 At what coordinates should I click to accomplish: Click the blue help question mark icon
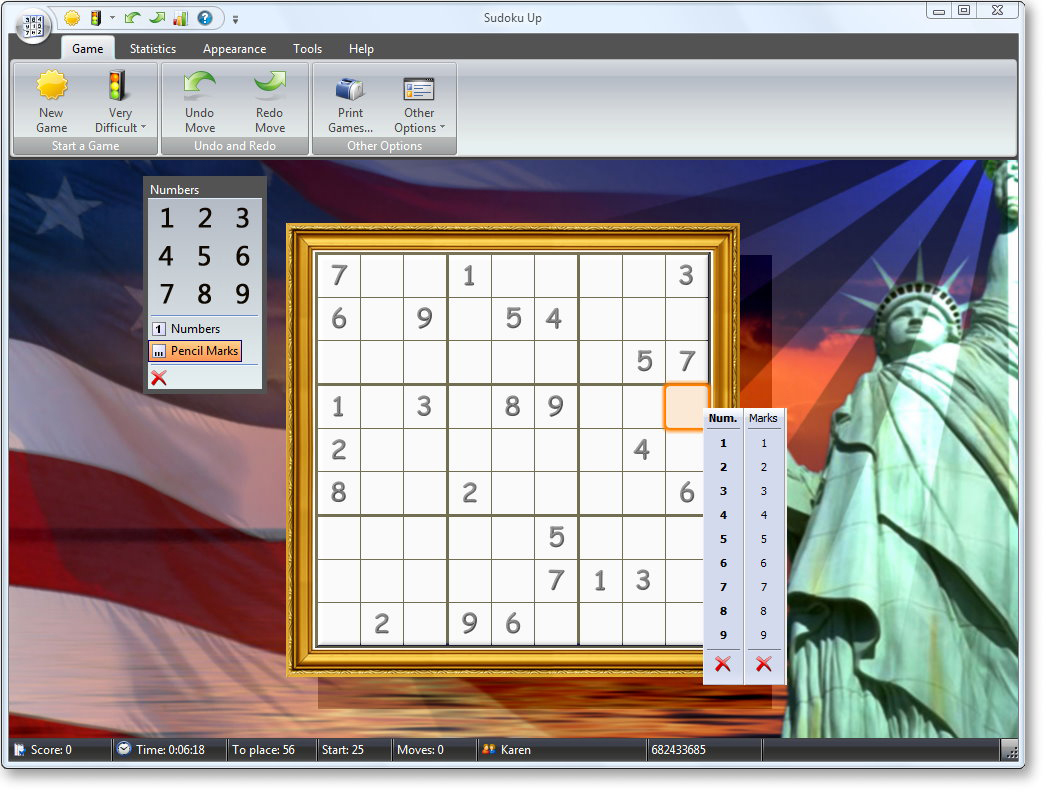click(x=205, y=18)
